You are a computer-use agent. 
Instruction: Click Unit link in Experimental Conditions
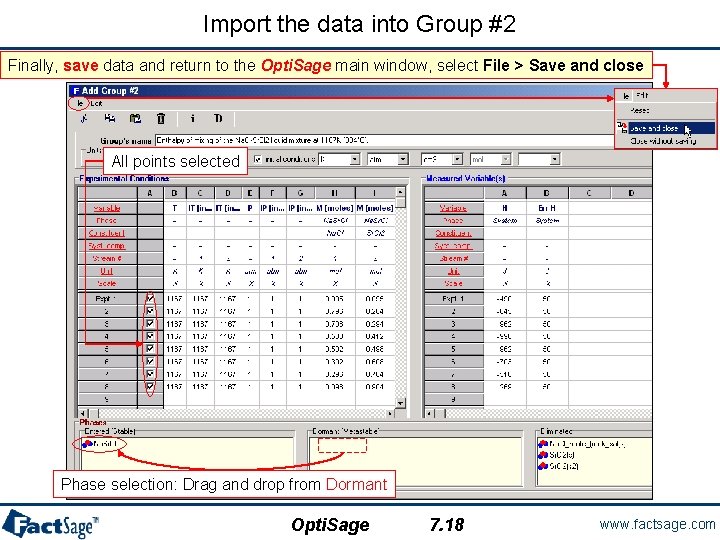click(107, 271)
